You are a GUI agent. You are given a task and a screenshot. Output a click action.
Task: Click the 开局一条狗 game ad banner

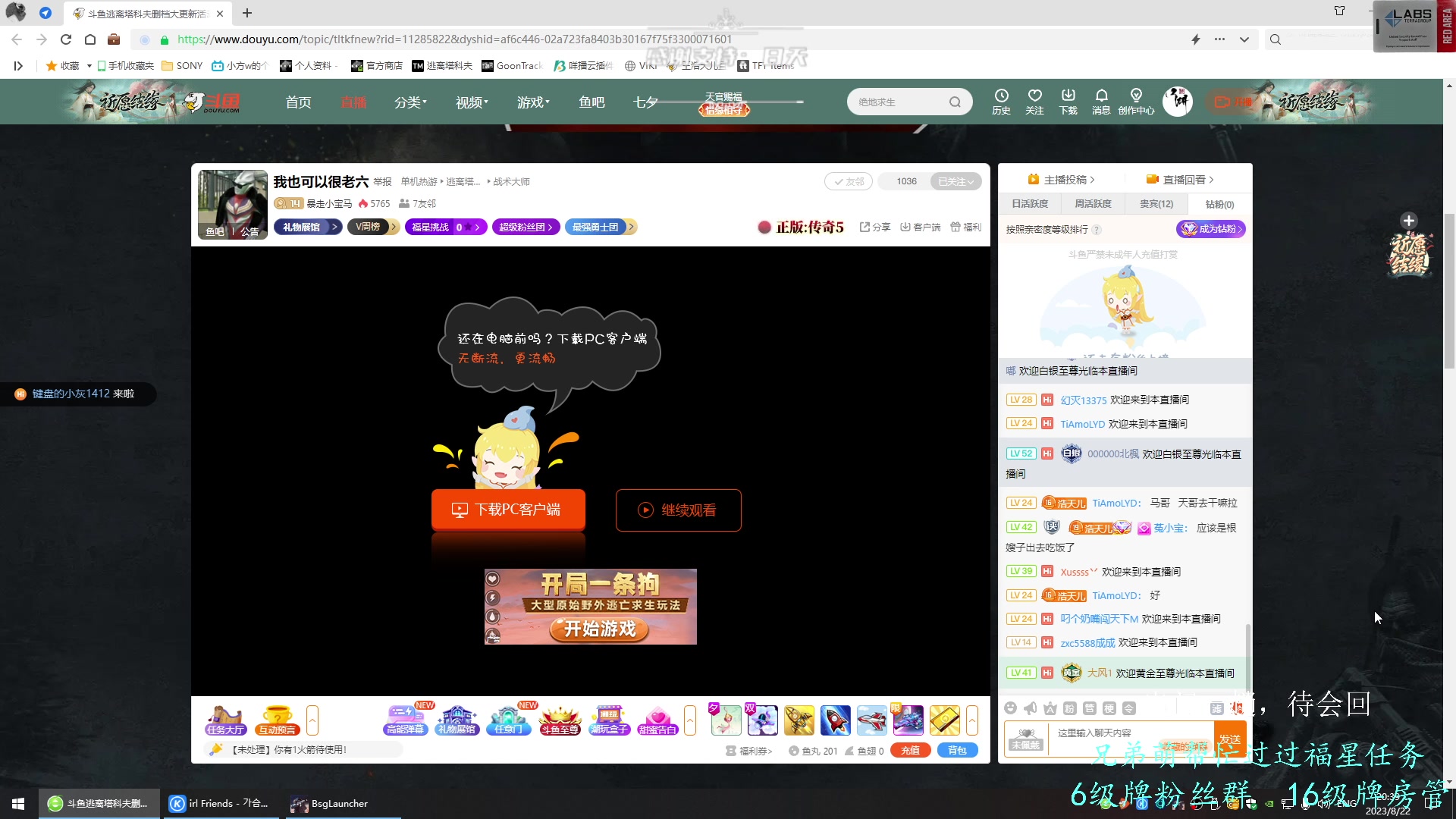click(x=590, y=607)
